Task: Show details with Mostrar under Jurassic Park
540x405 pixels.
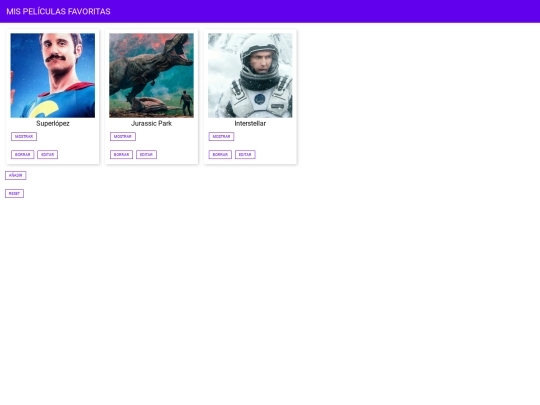Action: [123, 136]
